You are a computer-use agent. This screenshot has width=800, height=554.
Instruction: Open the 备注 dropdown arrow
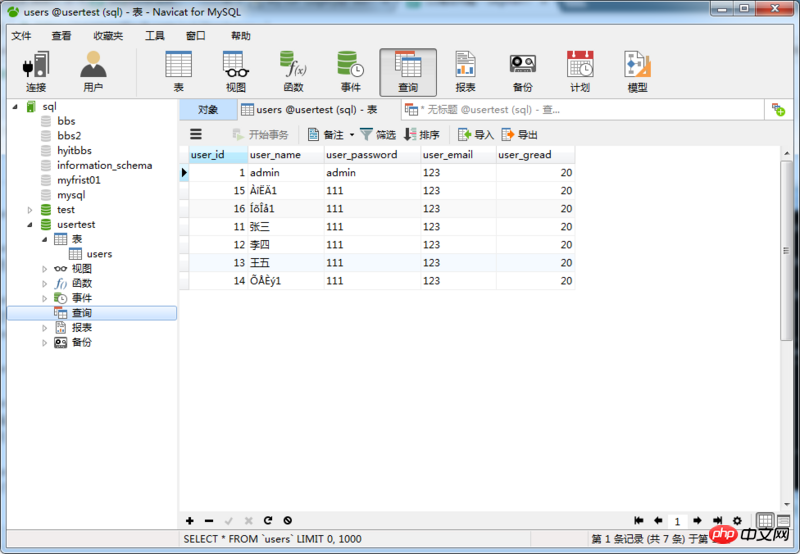(x=352, y=135)
